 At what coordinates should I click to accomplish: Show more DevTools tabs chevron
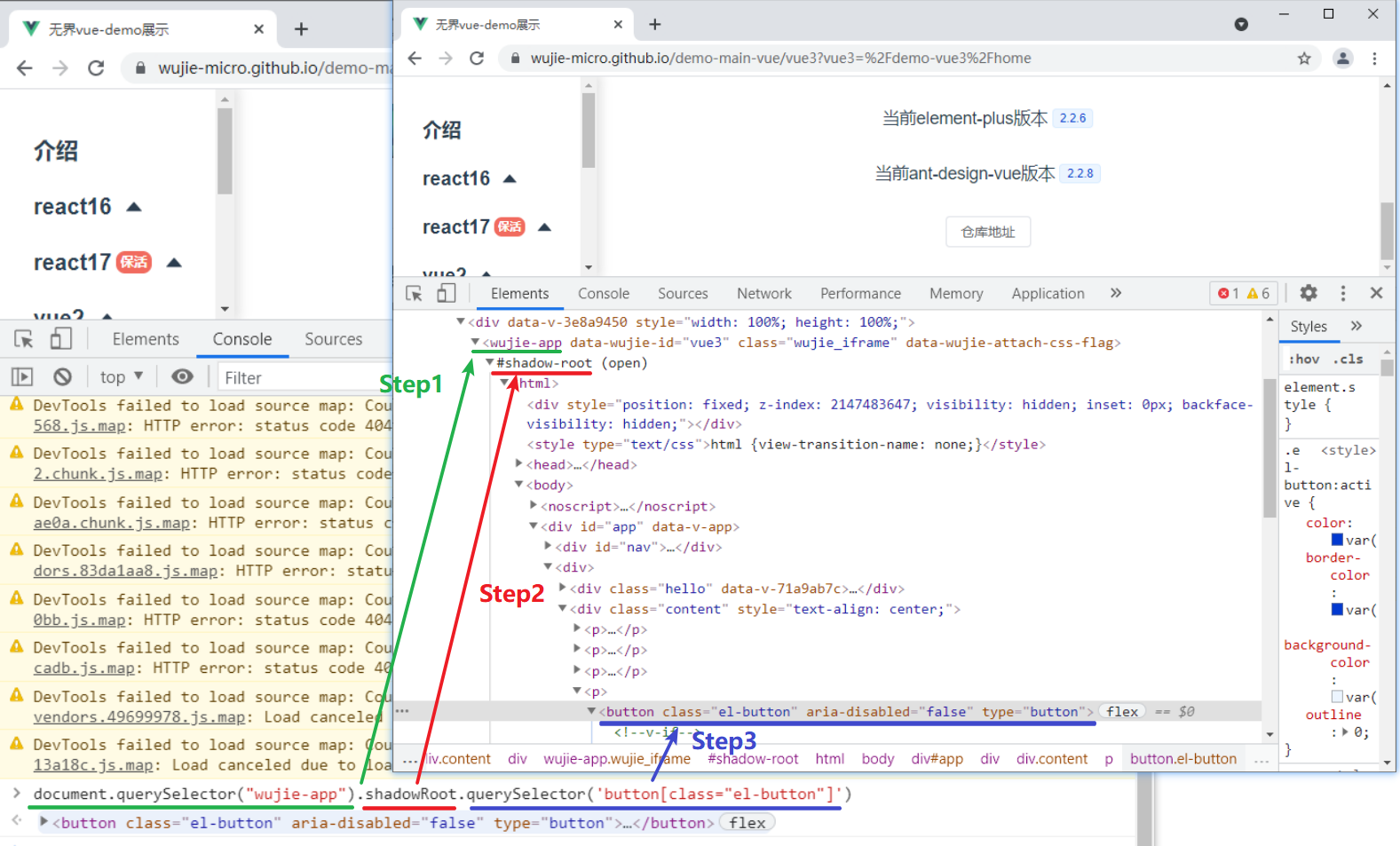click(x=1116, y=293)
